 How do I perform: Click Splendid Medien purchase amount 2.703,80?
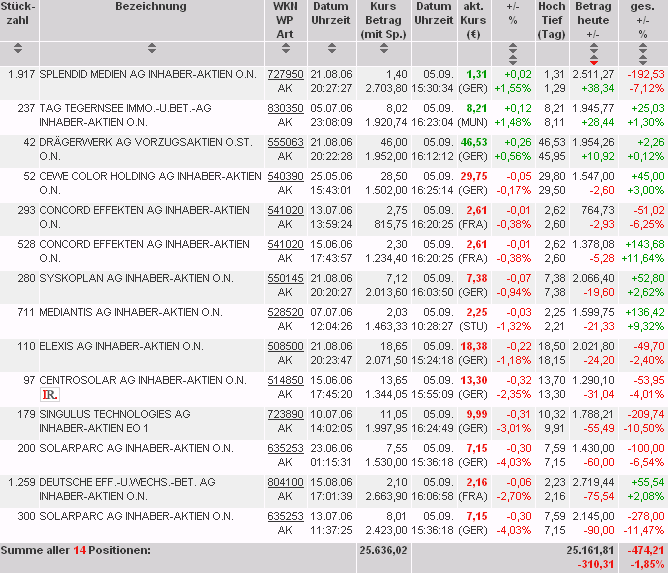(x=386, y=88)
